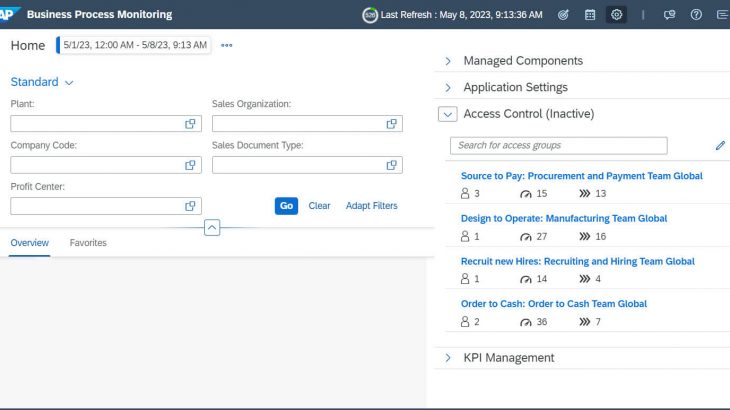The image size is (730, 410).
Task: Open the calendar time range icon
Action: [x=590, y=15]
